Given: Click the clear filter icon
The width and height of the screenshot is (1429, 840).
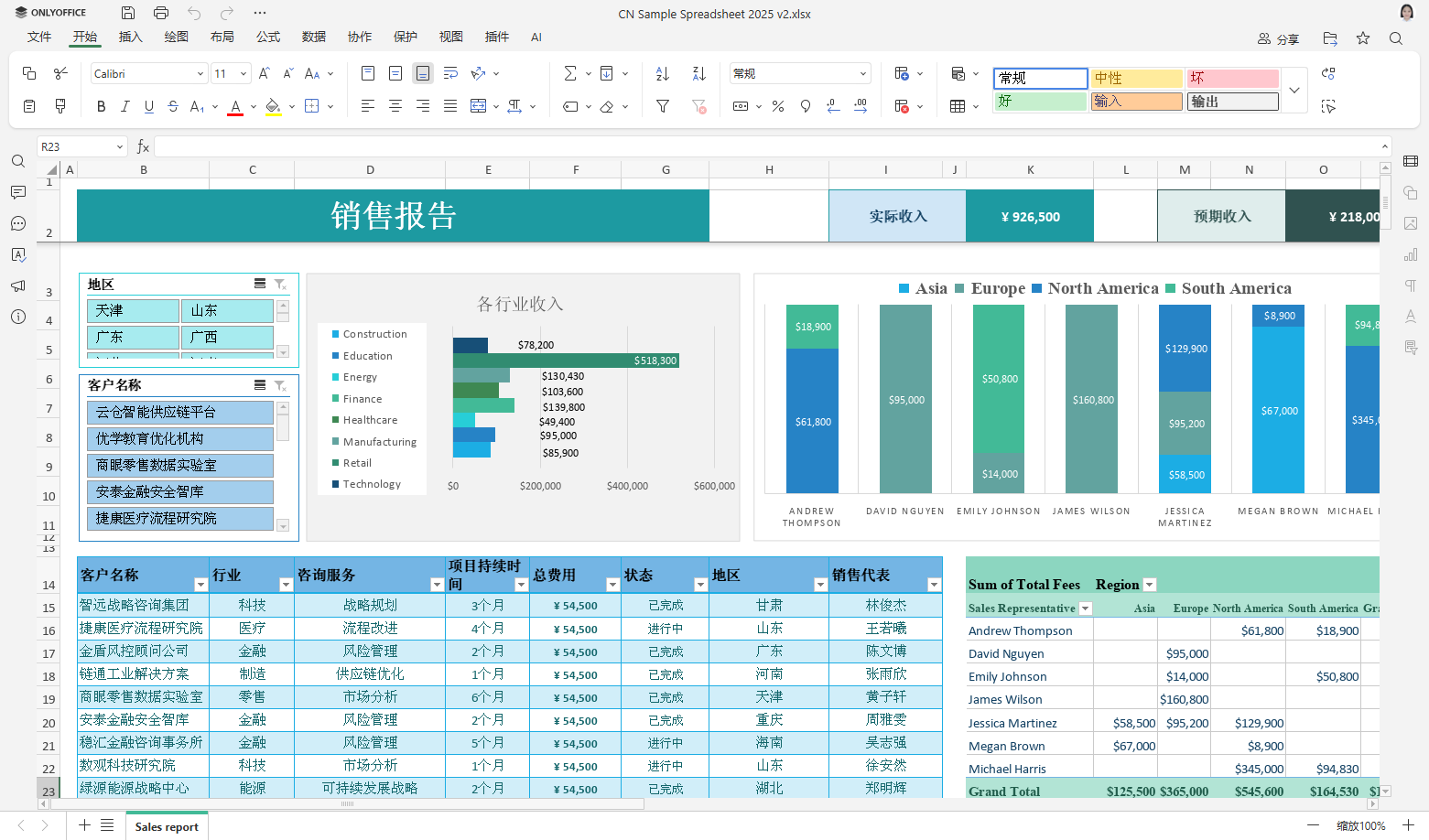Looking at the screenshot, I should click(x=698, y=106).
